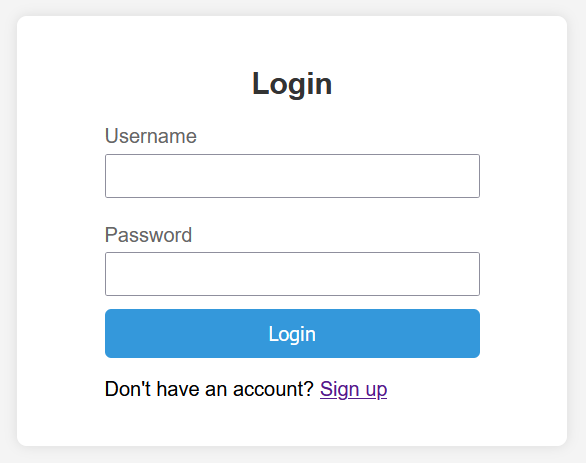Place cursor in the Username text box
This screenshot has height=463, width=586.
click(x=292, y=176)
